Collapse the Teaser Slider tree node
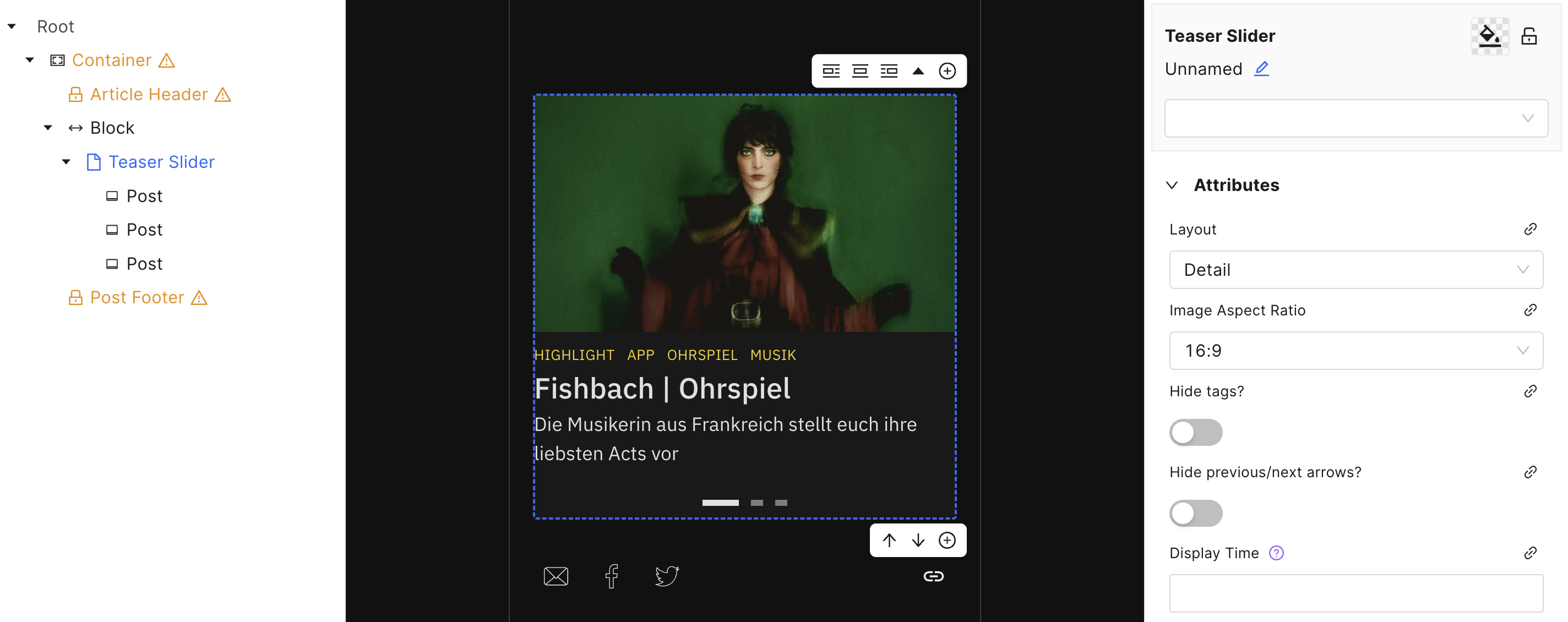Viewport: 1568px width, 622px height. pyautogui.click(x=67, y=162)
